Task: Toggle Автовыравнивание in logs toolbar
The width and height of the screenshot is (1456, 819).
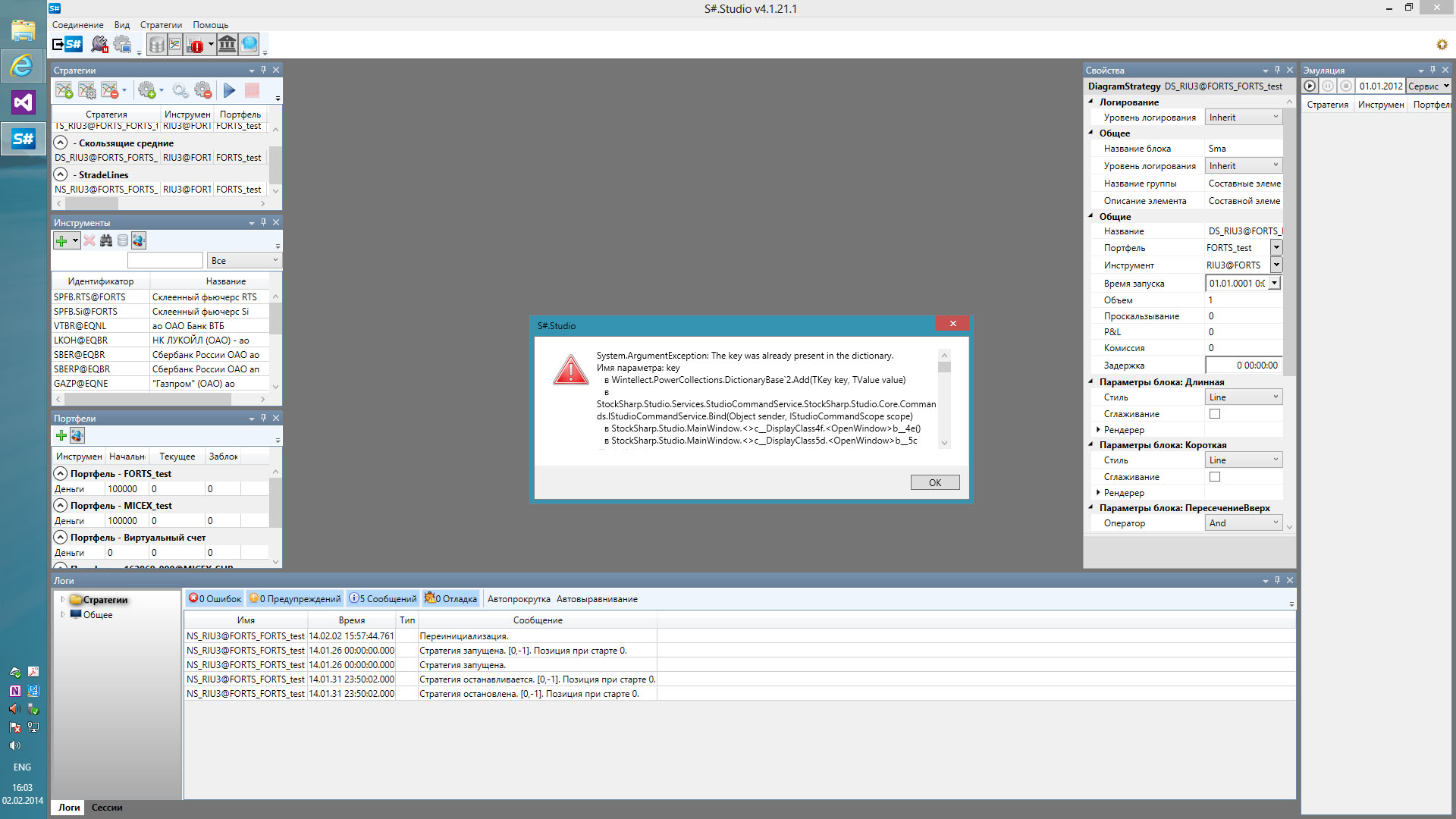Action: pyautogui.click(x=597, y=599)
